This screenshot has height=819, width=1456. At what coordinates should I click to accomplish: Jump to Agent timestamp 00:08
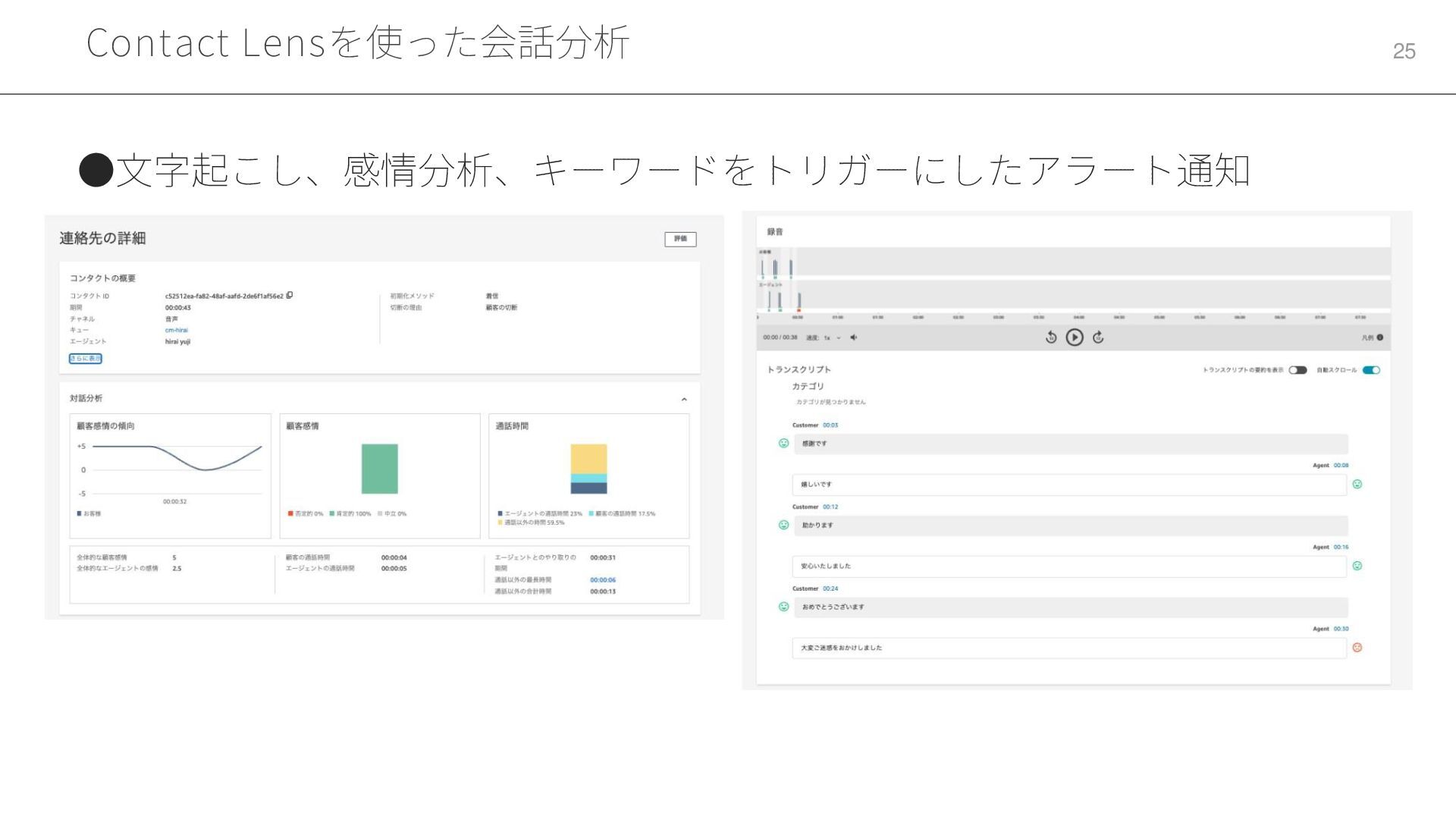pyautogui.click(x=1341, y=466)
